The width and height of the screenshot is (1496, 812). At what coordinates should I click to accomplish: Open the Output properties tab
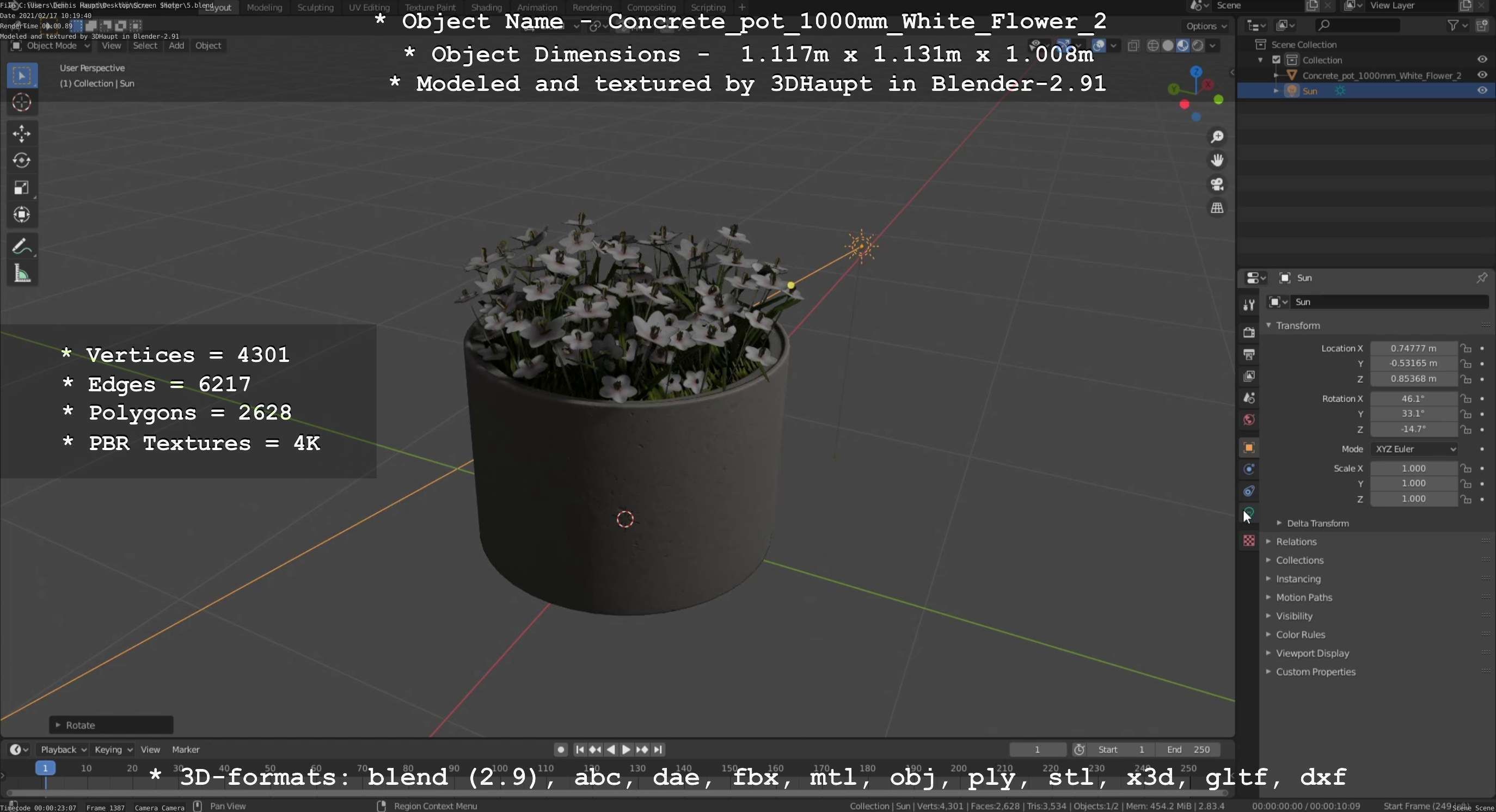(1249, 355)
